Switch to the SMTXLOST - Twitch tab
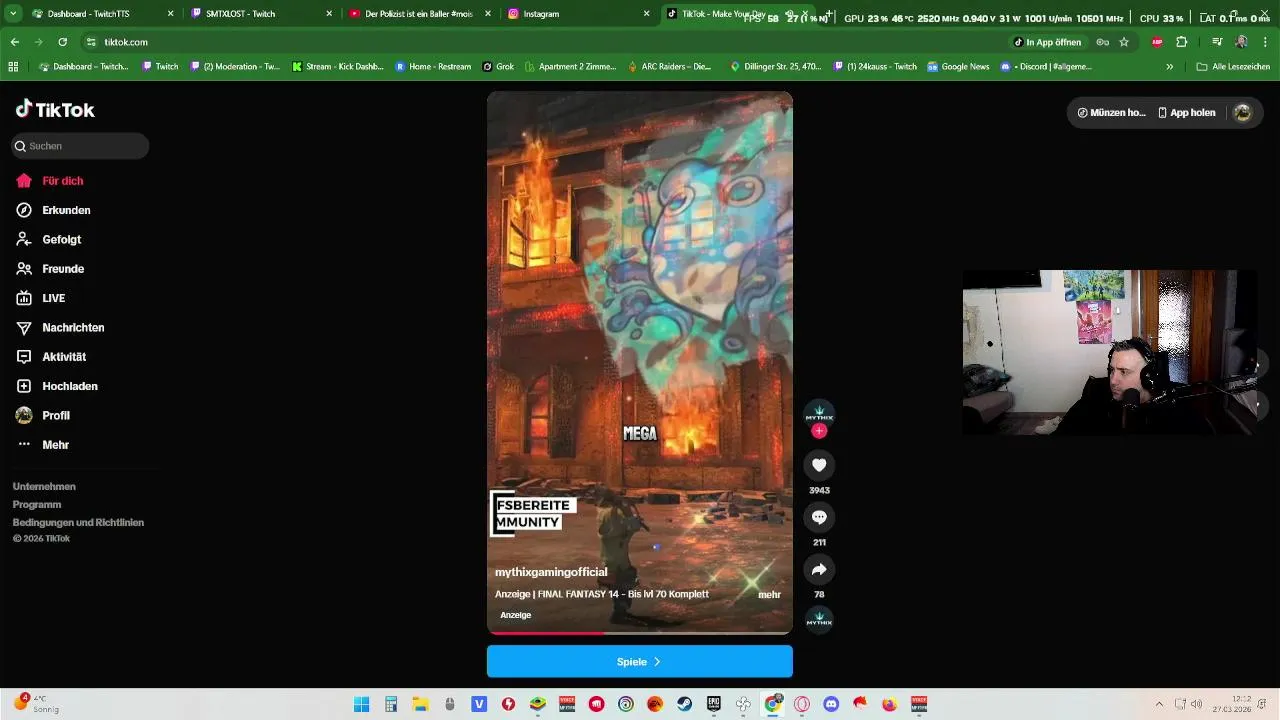1280x720 pixels. (260, 14)
